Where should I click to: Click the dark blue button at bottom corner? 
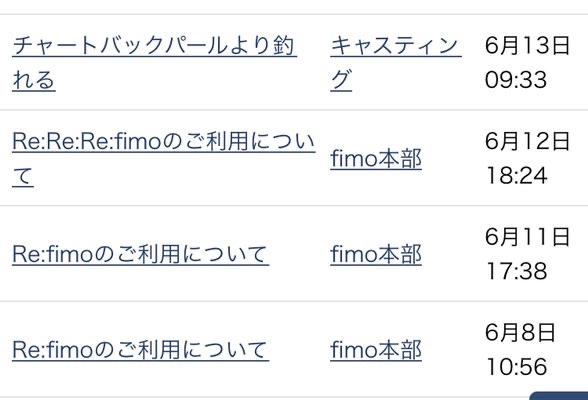click(559, 396)
